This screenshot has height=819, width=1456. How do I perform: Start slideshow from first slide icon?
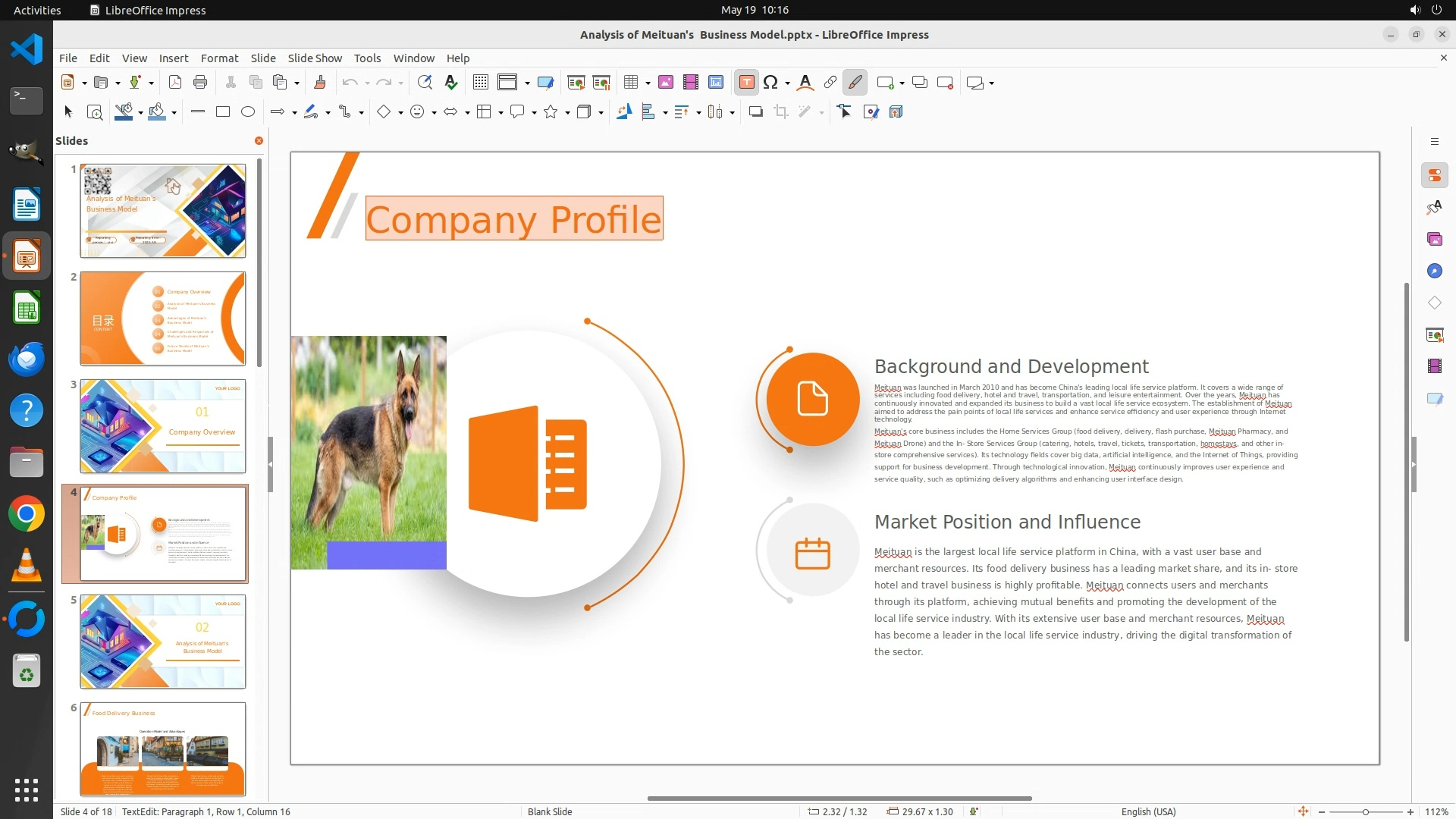click(576, 83)
